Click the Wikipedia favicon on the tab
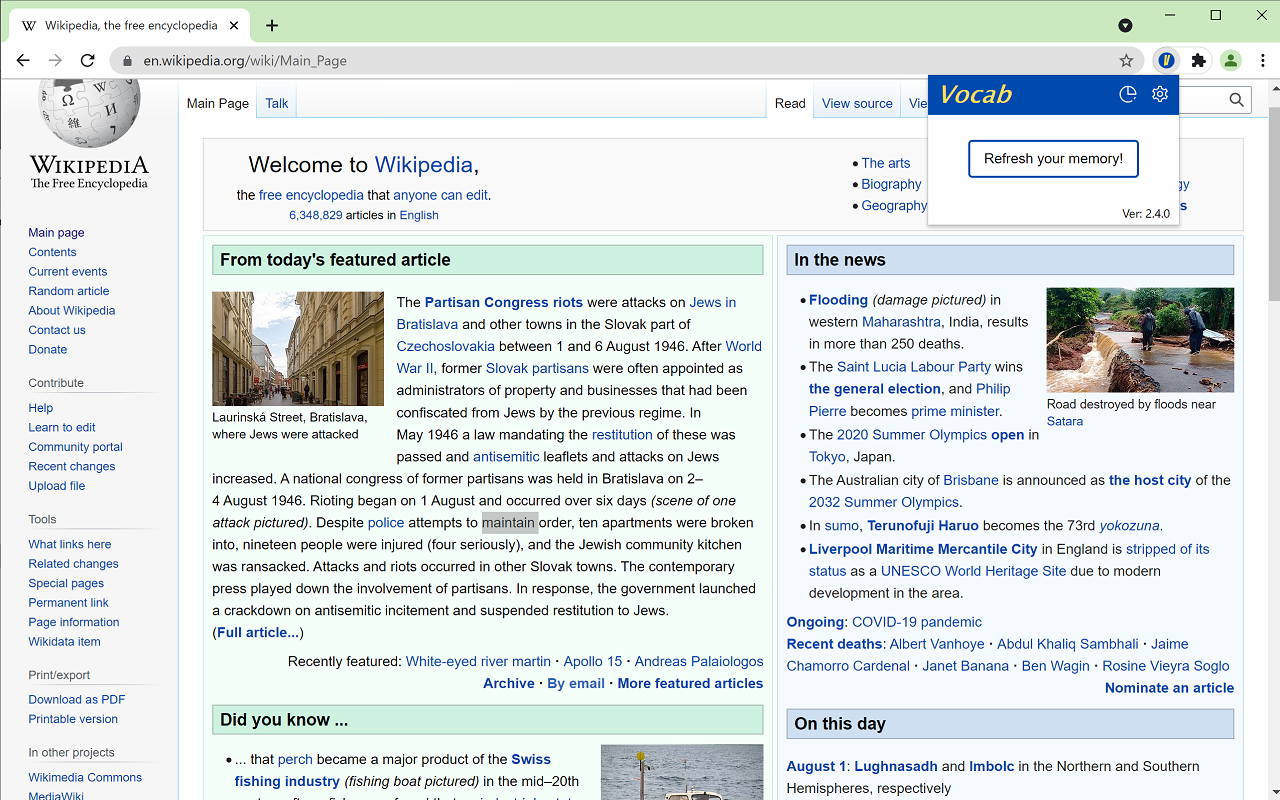 click(x=29, y=25)
